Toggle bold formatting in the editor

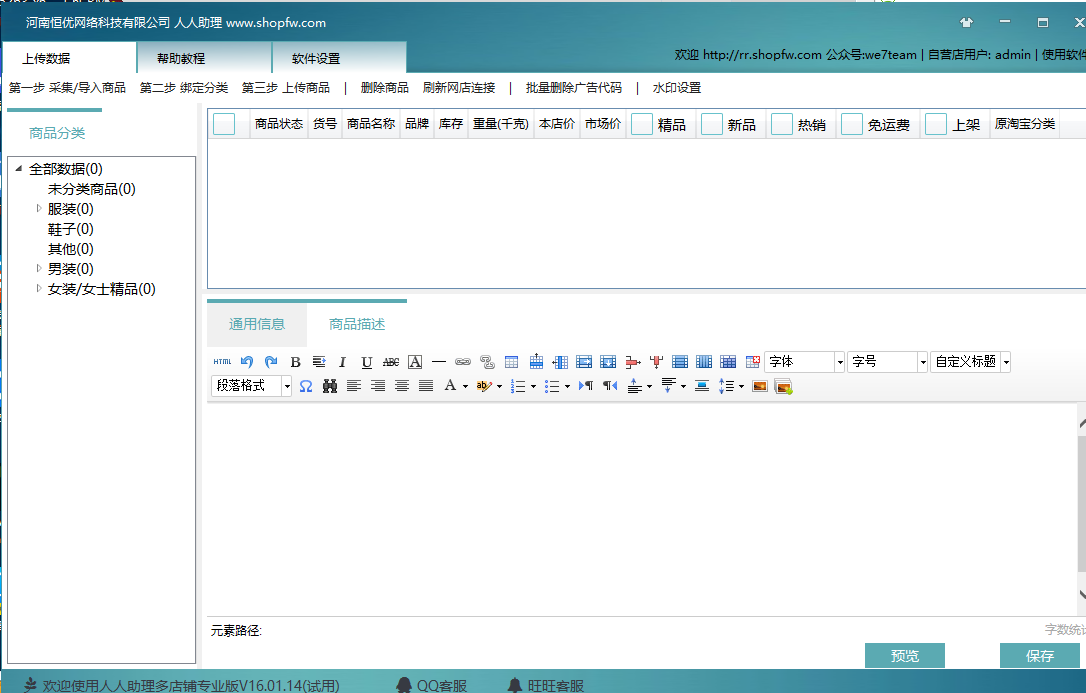click(x=295, y=361)
